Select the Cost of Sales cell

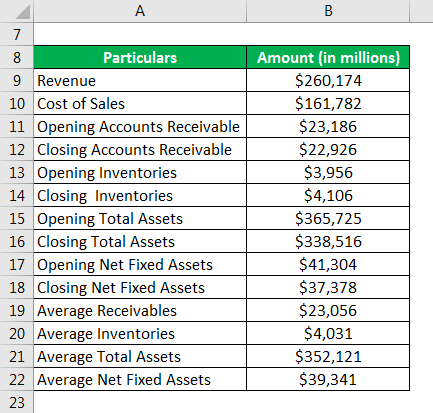[140, 103]
